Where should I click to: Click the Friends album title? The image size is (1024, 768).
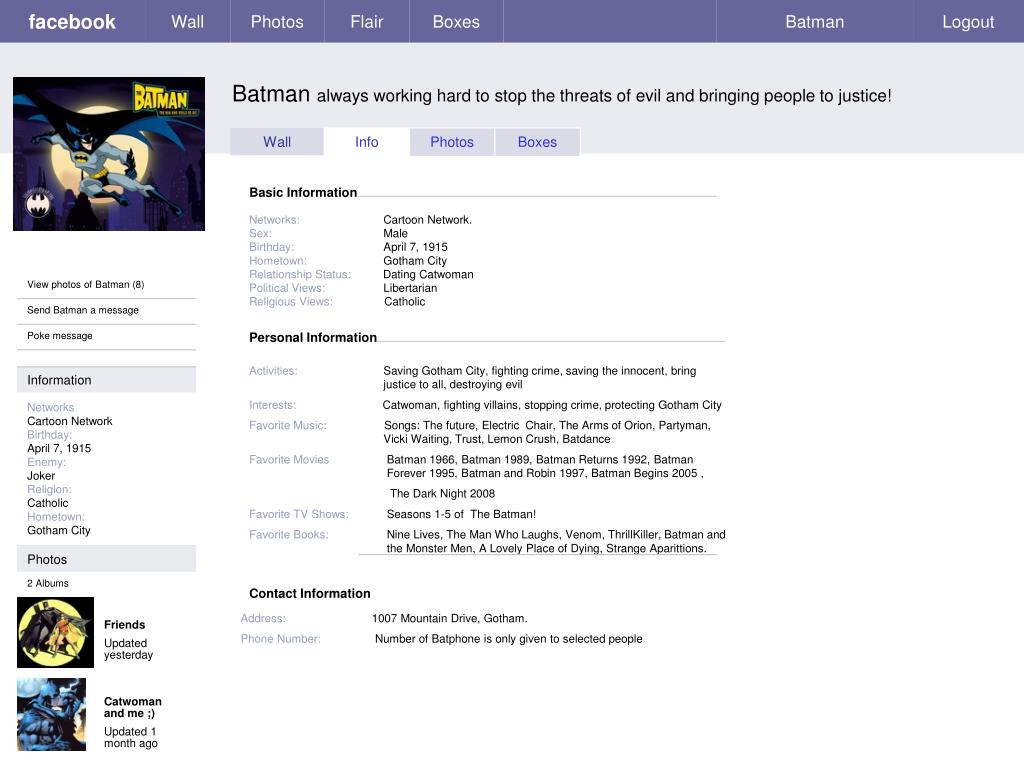pos(124,624)
